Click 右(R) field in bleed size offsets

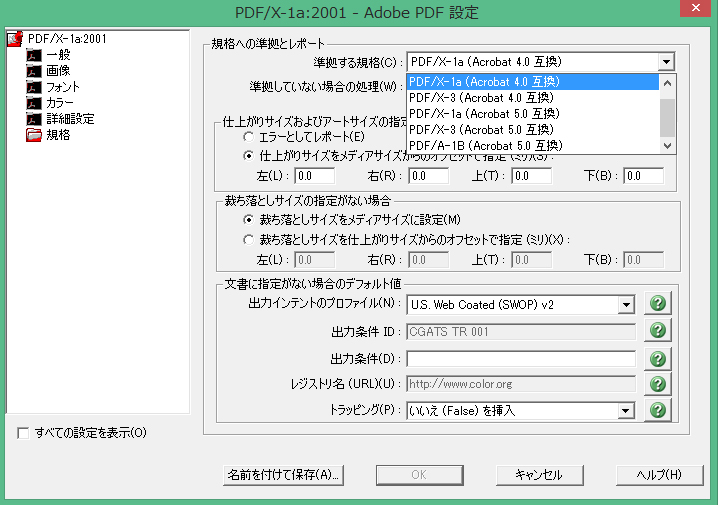pyautogui.click(x=429, y=260)
